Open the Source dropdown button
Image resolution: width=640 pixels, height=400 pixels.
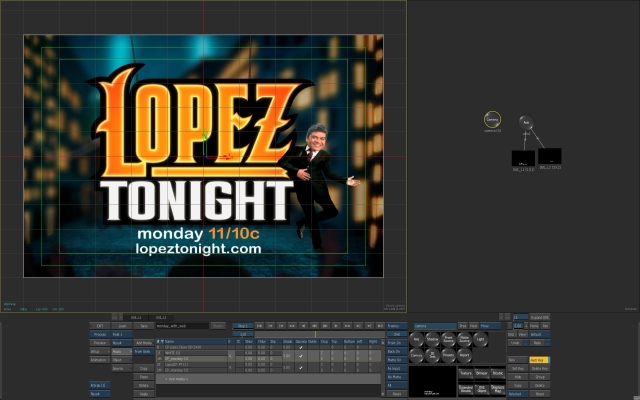tap(122, 369)
